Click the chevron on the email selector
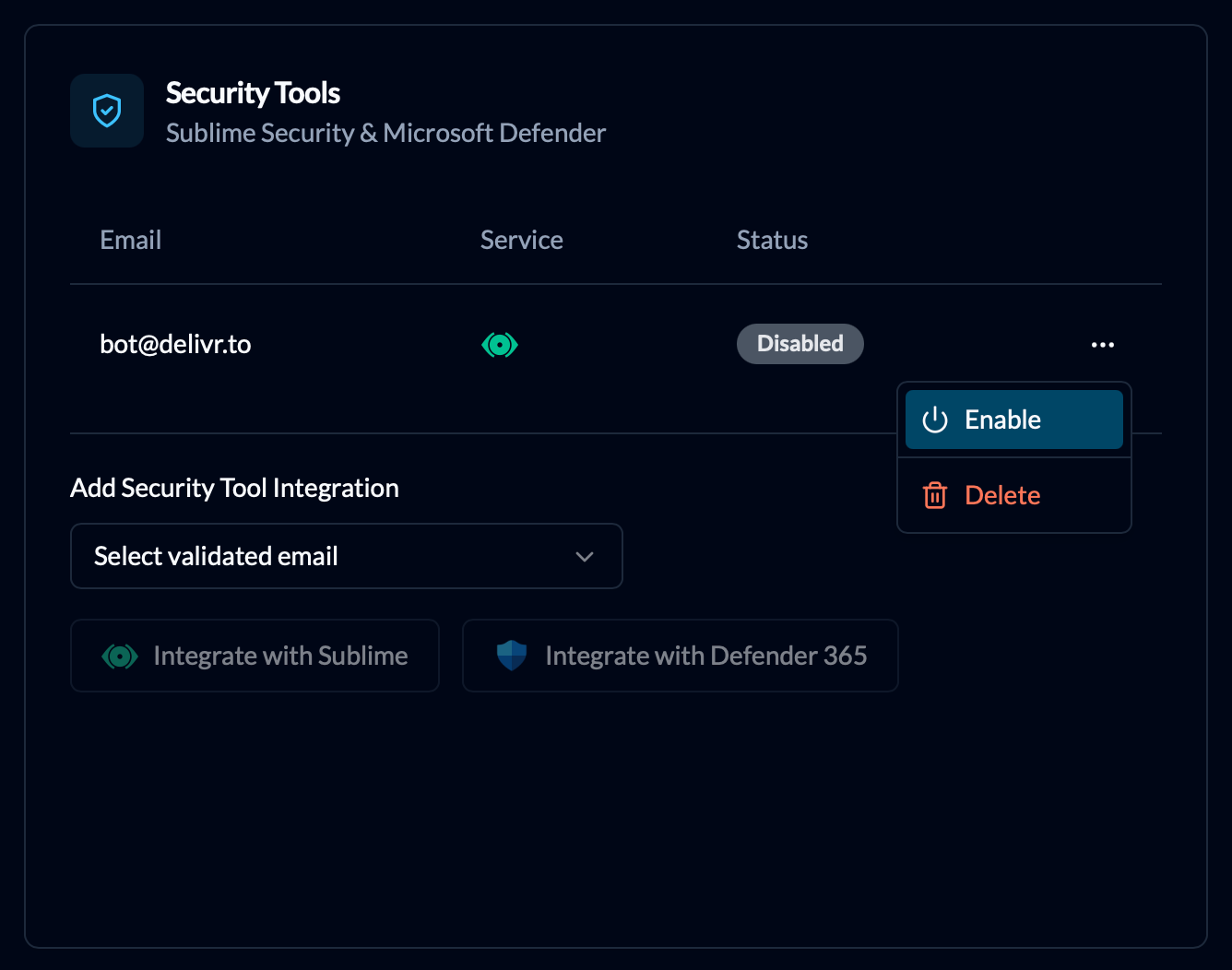Viewport: 1232px width, 970px height. (585, 556)
